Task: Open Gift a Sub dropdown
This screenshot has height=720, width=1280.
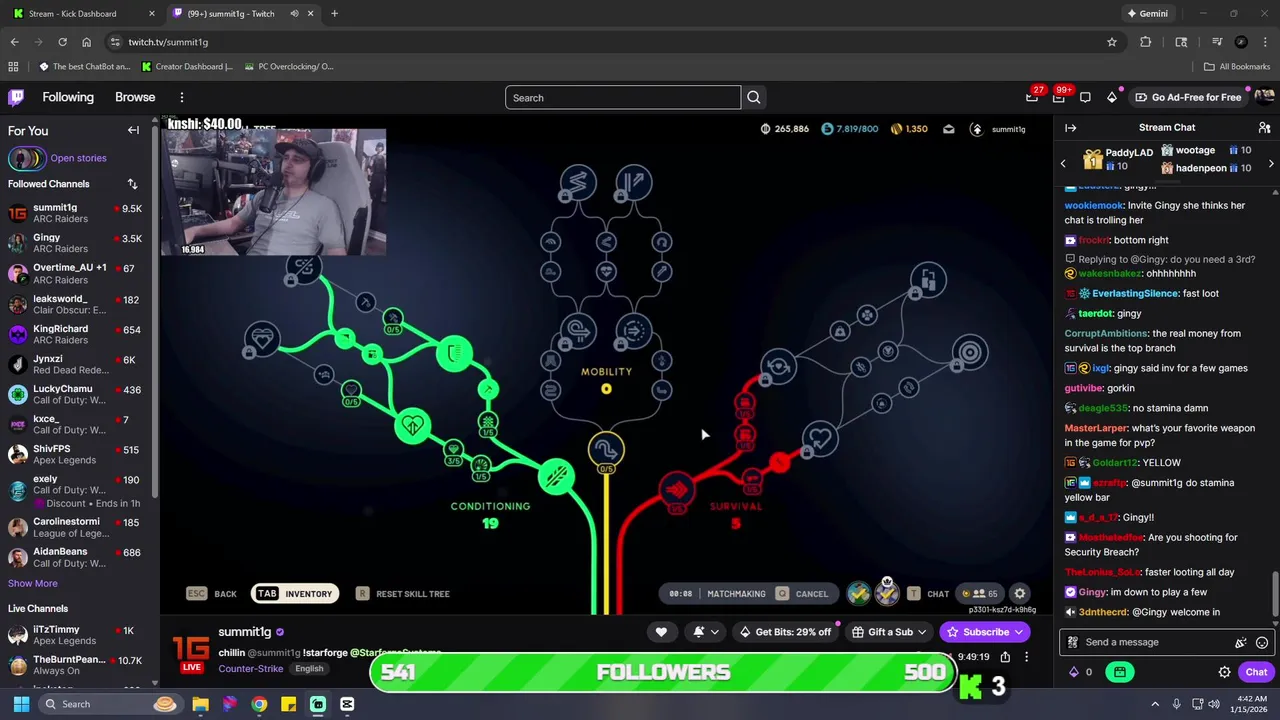Action: (x=891, y=632)
